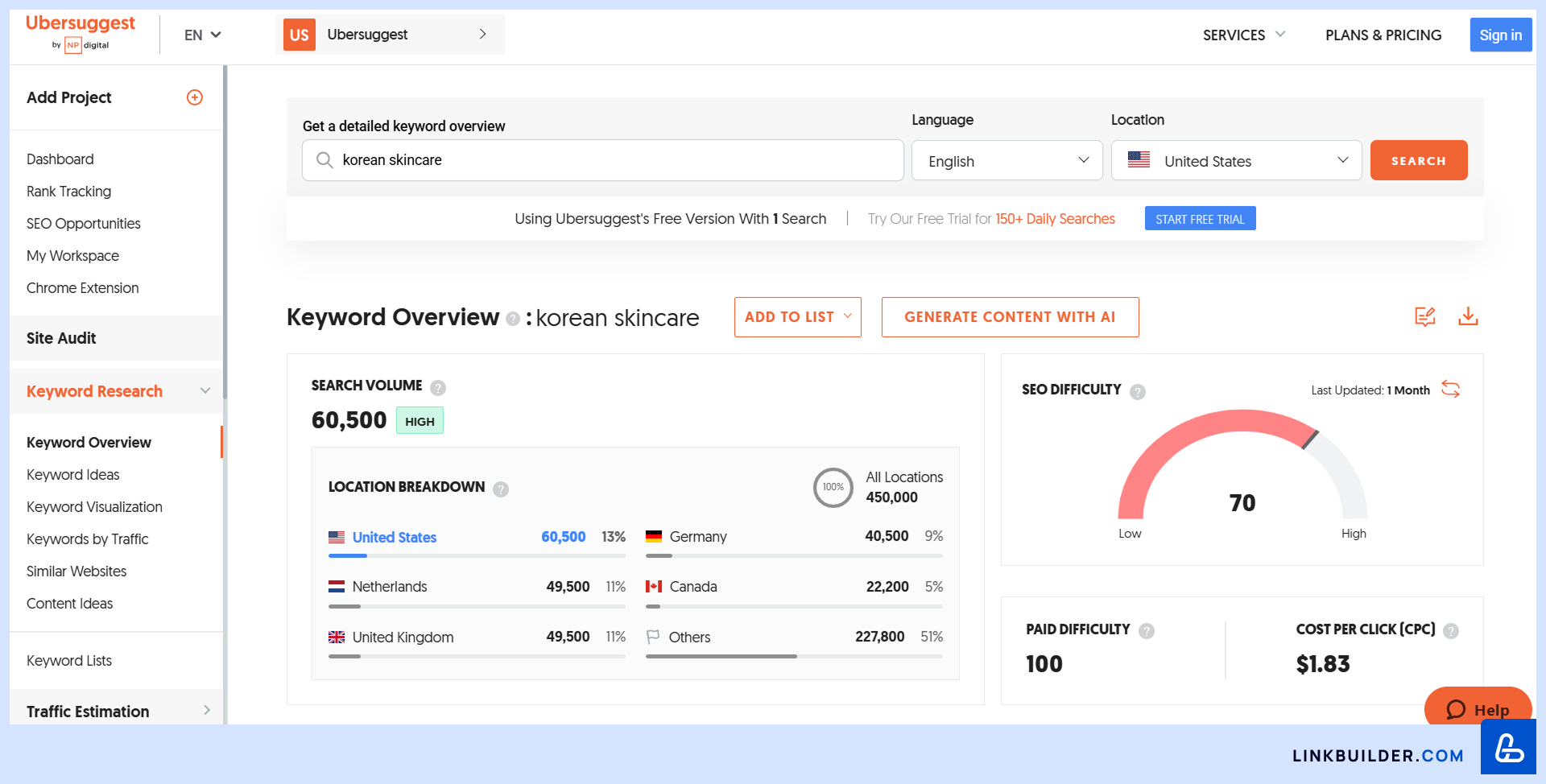Open Similar Websites in the sidebar
This screenshot has height=784, width=1546.
(x=76, y=571)
